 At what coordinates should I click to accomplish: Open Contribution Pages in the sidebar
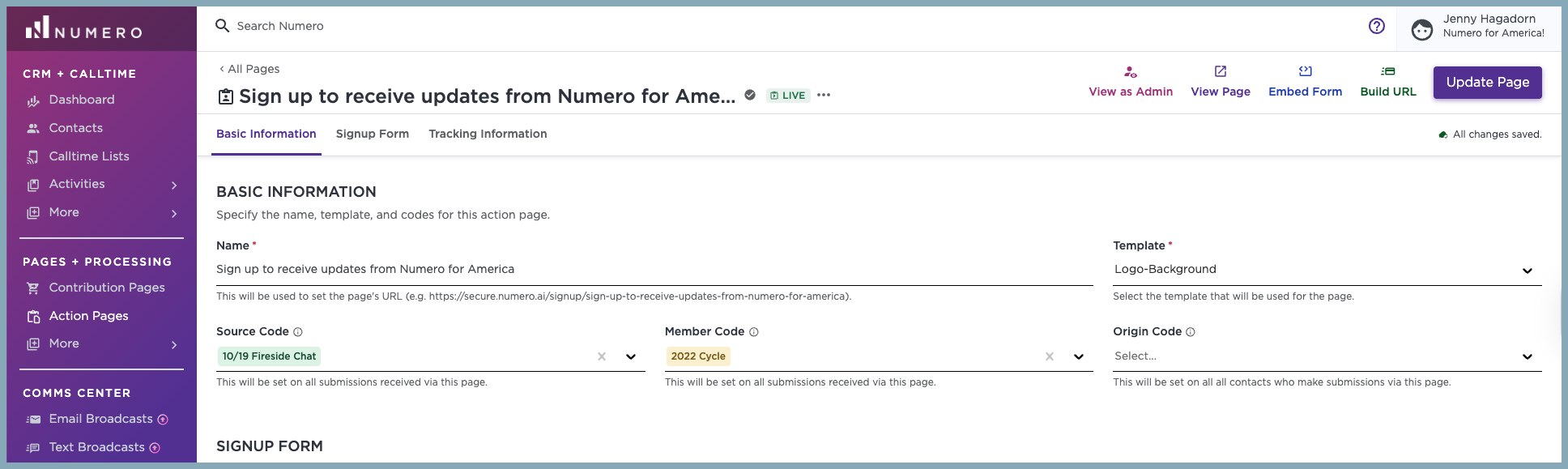coord(107,288)
